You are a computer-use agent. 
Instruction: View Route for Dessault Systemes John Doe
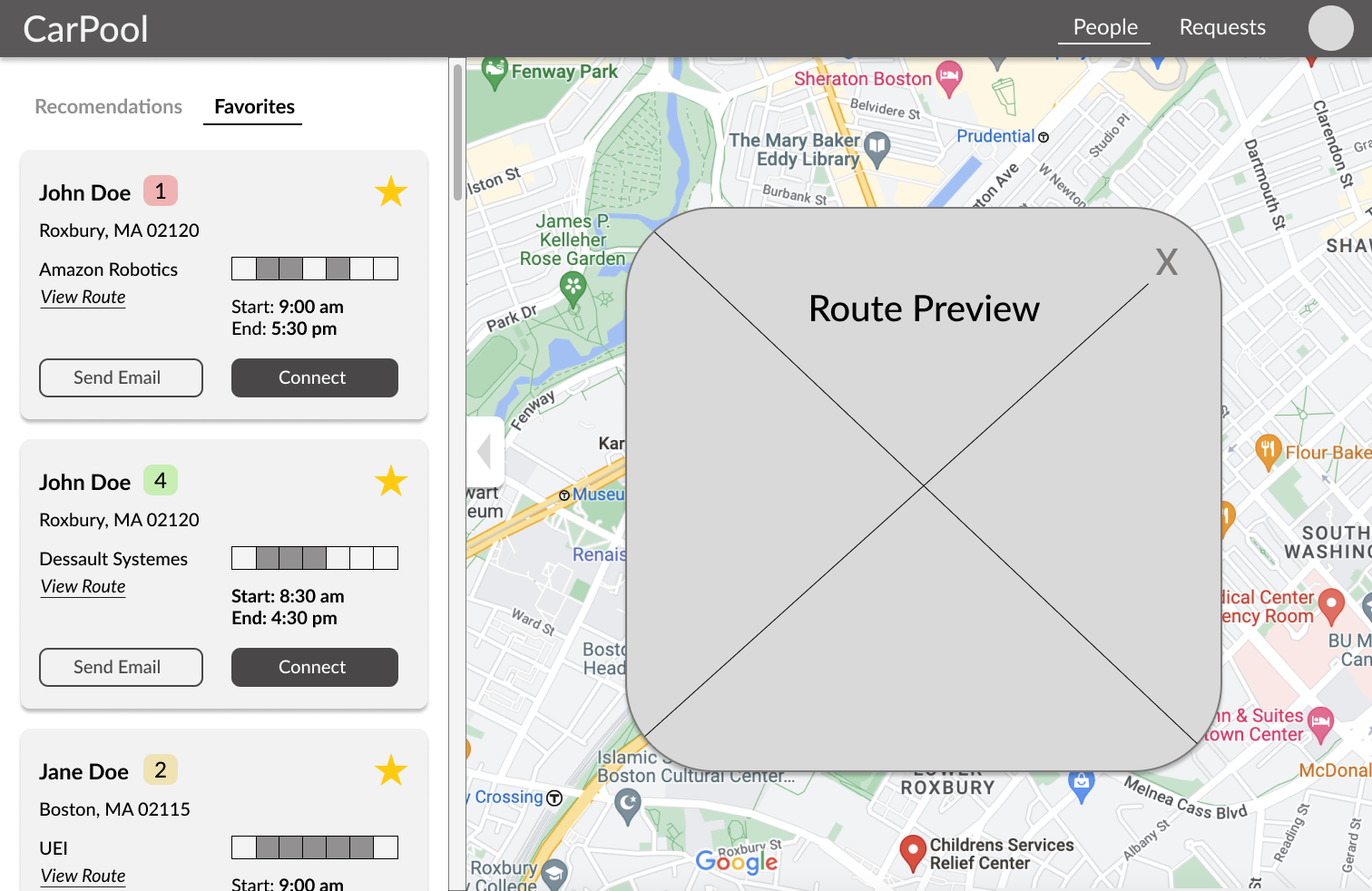pos(83,586)
